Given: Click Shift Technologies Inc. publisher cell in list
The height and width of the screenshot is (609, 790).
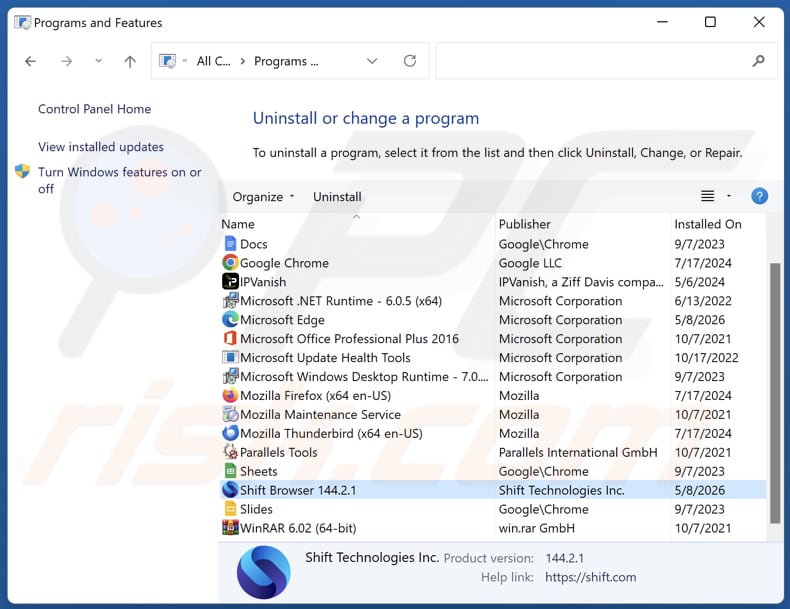Looking at the screenshot, I should pyautogui.click(x=561, y=490).
